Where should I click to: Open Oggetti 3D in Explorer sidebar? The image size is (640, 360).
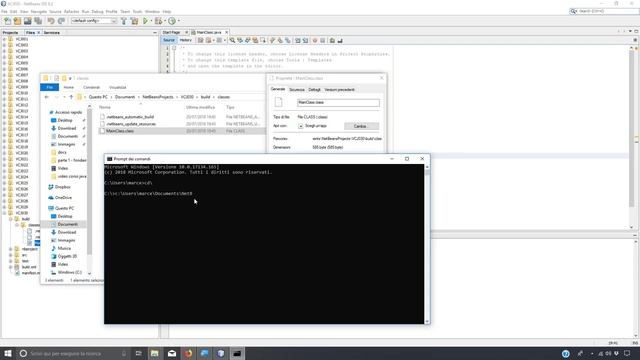pos(67,256)
